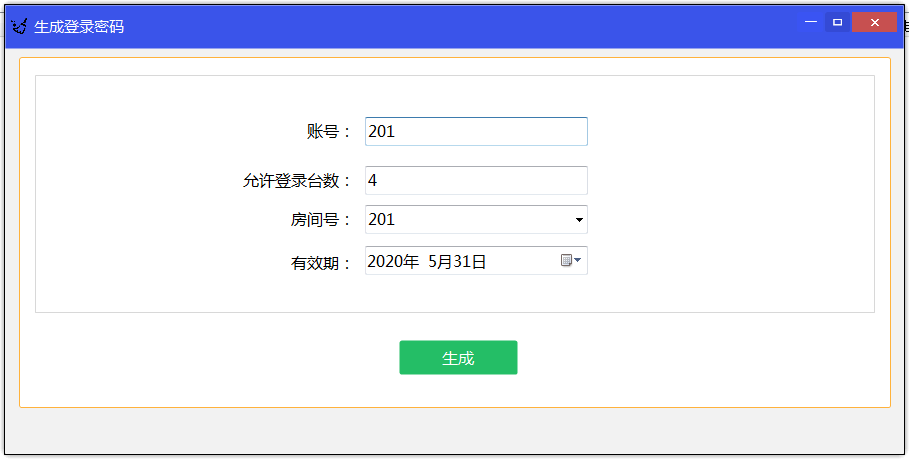Click the application icon in title bar
This screenshot has width=909, height=459.
[19, 26]
